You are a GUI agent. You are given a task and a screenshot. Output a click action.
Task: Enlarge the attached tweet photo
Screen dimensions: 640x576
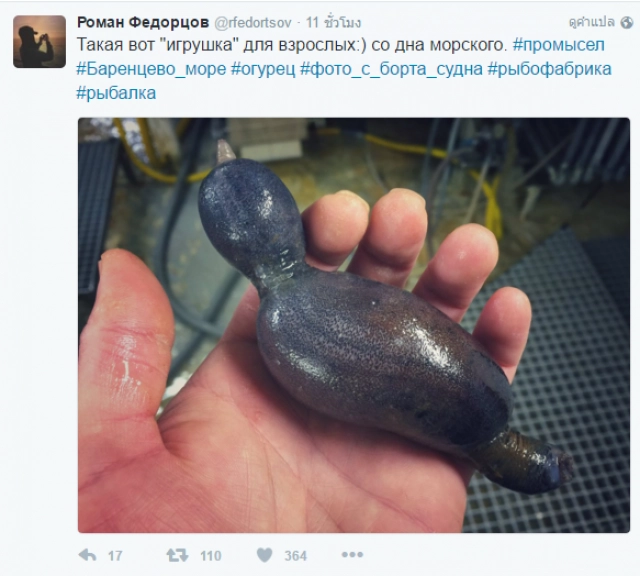tap(354, 325)
